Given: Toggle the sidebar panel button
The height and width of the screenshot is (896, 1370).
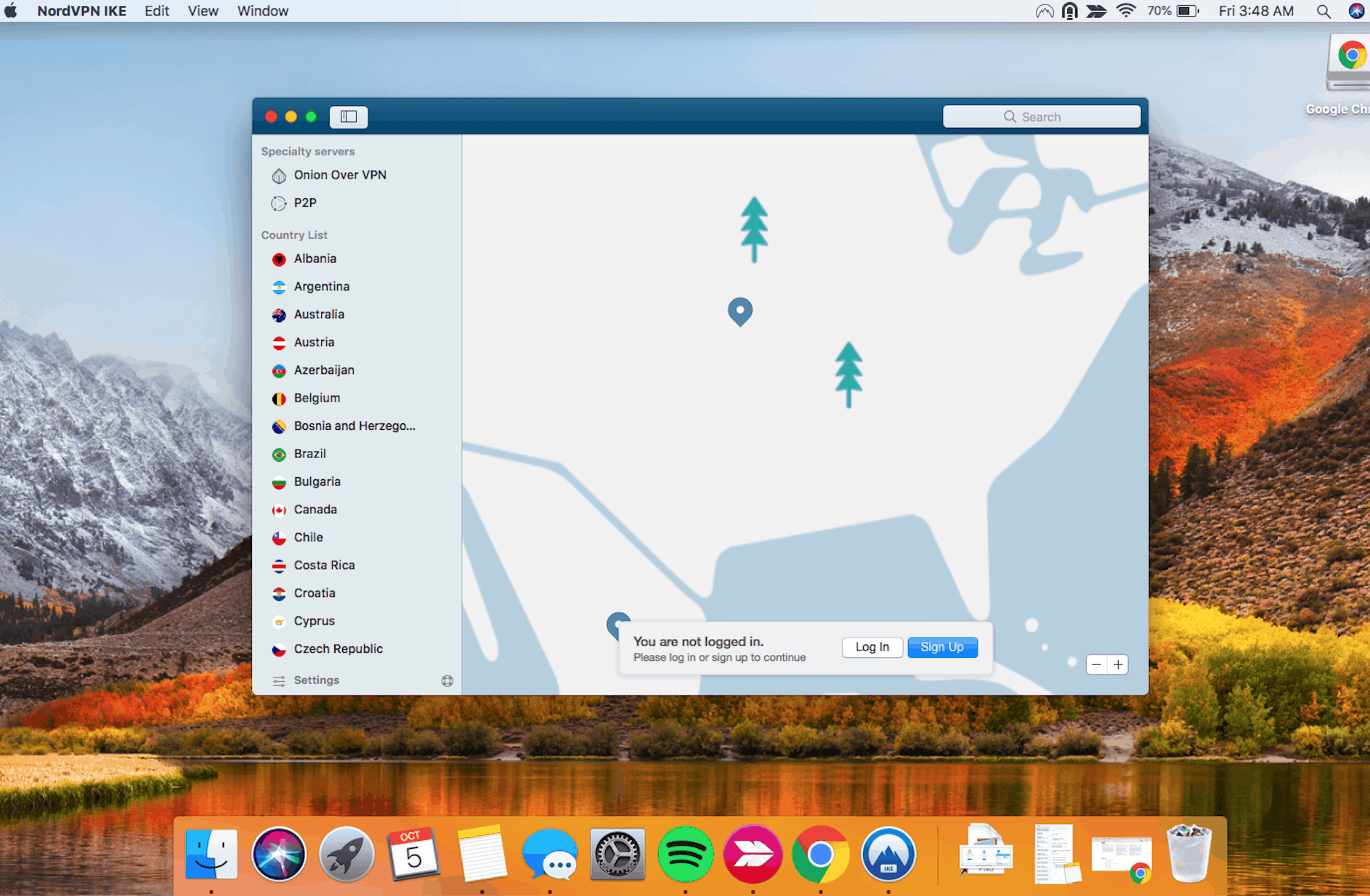Looking at the screenshot, I should click(x=349, y=117).
